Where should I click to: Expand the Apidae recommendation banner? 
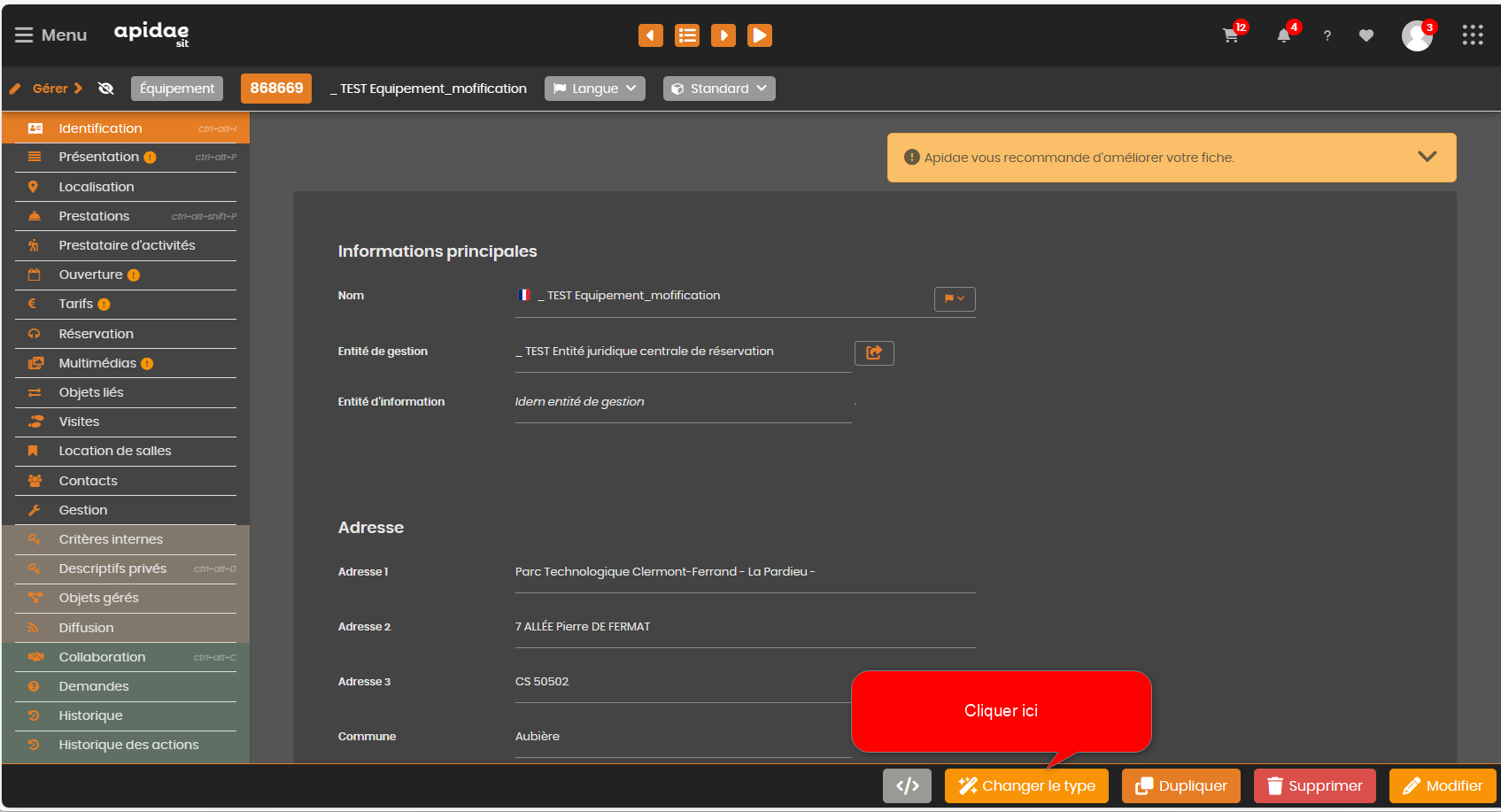pos(1427,157)
